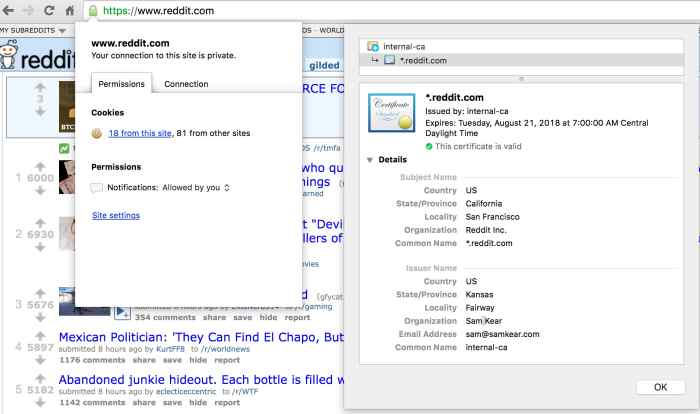
Task: Open the '18 from this site' cookies link
Action: pyautogui.click(x=140, y=133)
